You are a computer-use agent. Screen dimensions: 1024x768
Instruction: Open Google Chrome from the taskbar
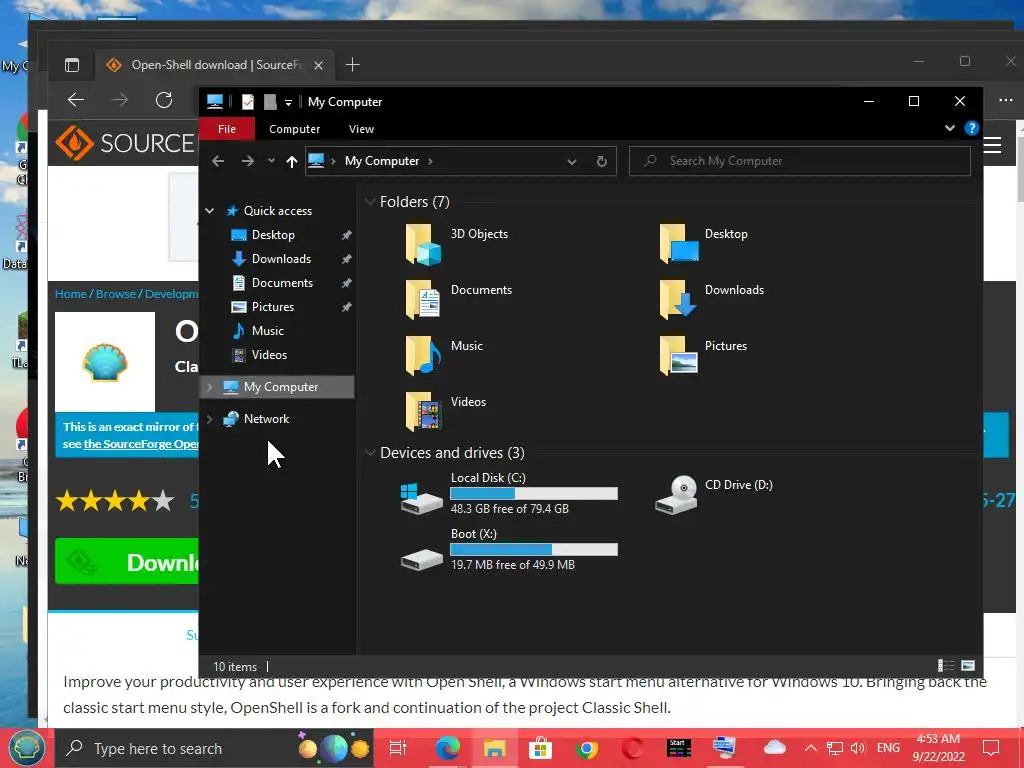[586, 748]
